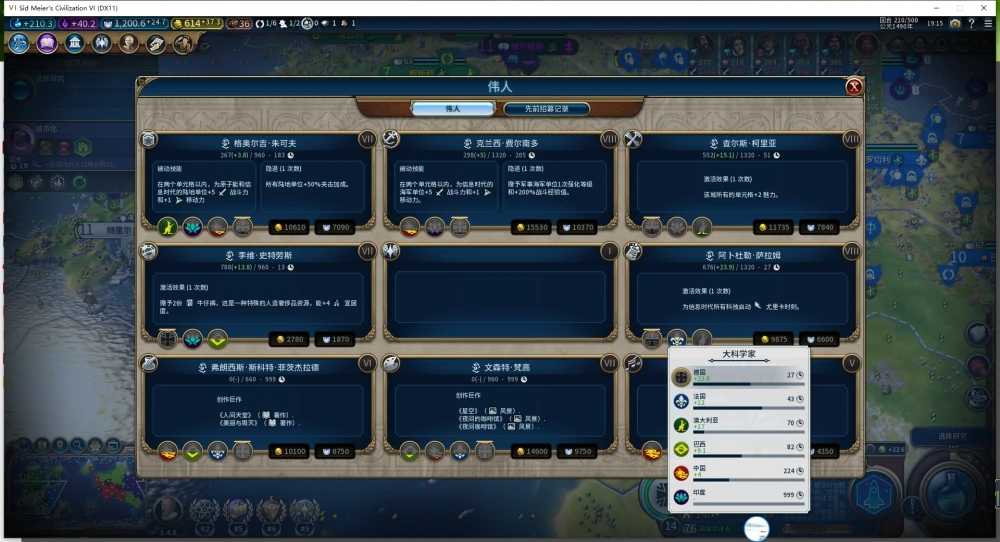
Task: Patronize 查尔斯·柯里亚 with 7840 faith
Action: point(820,227)
